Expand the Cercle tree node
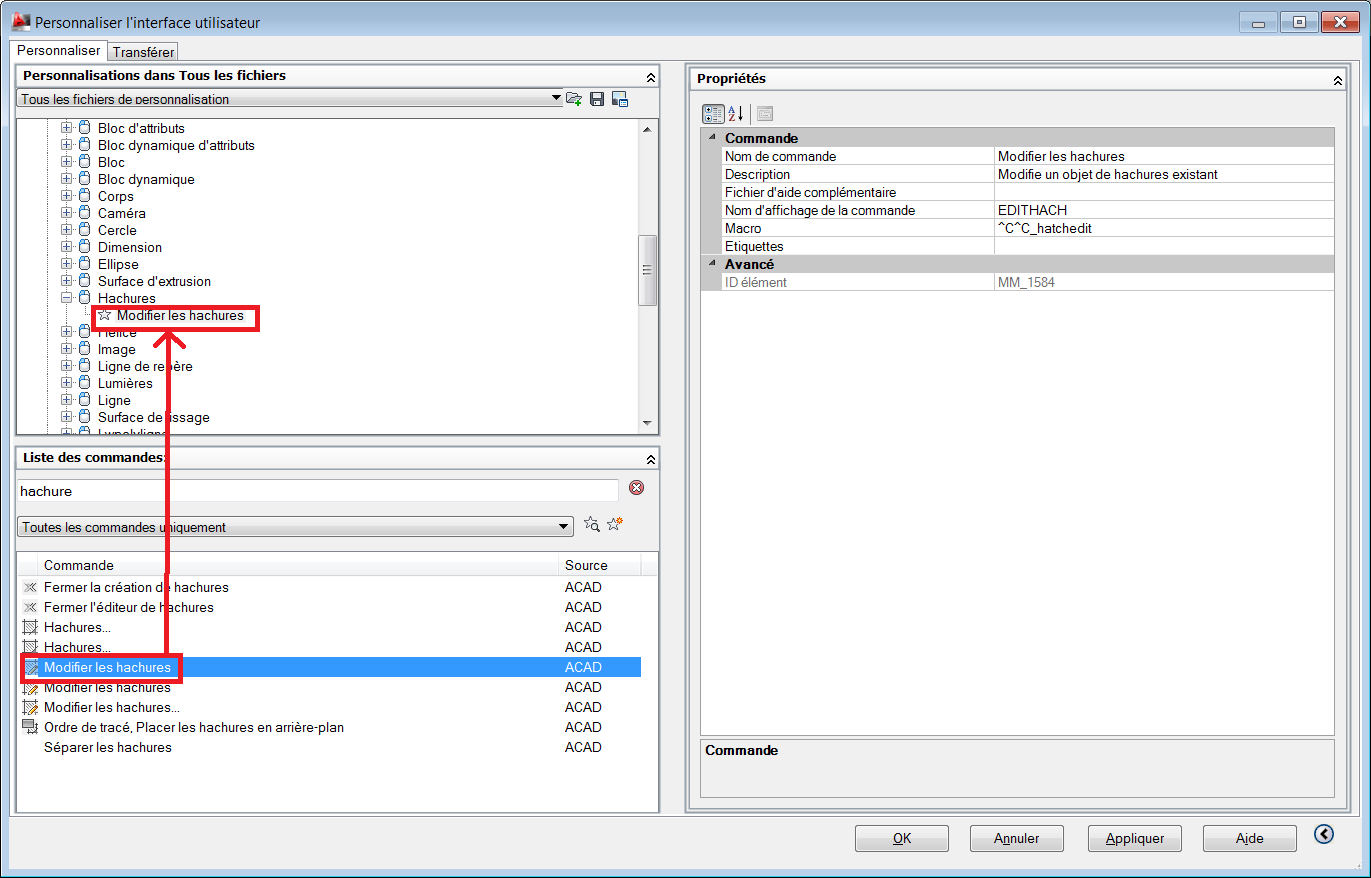The image size is (1371, 878). (67, 230)
